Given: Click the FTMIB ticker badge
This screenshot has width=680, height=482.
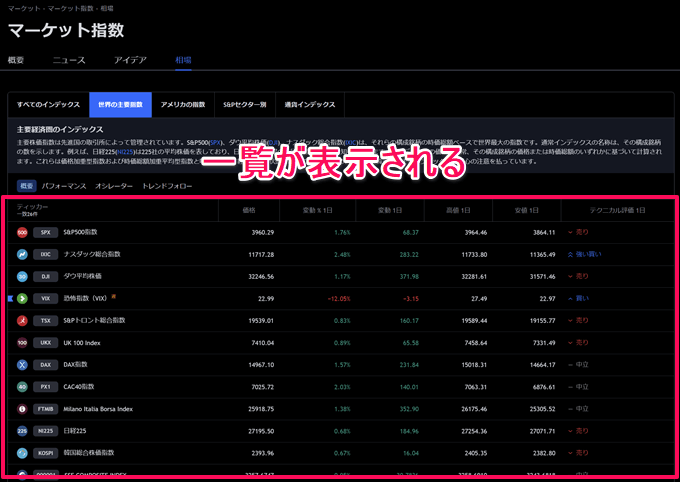Looking at the screenshot, I should tap(46, 409).
